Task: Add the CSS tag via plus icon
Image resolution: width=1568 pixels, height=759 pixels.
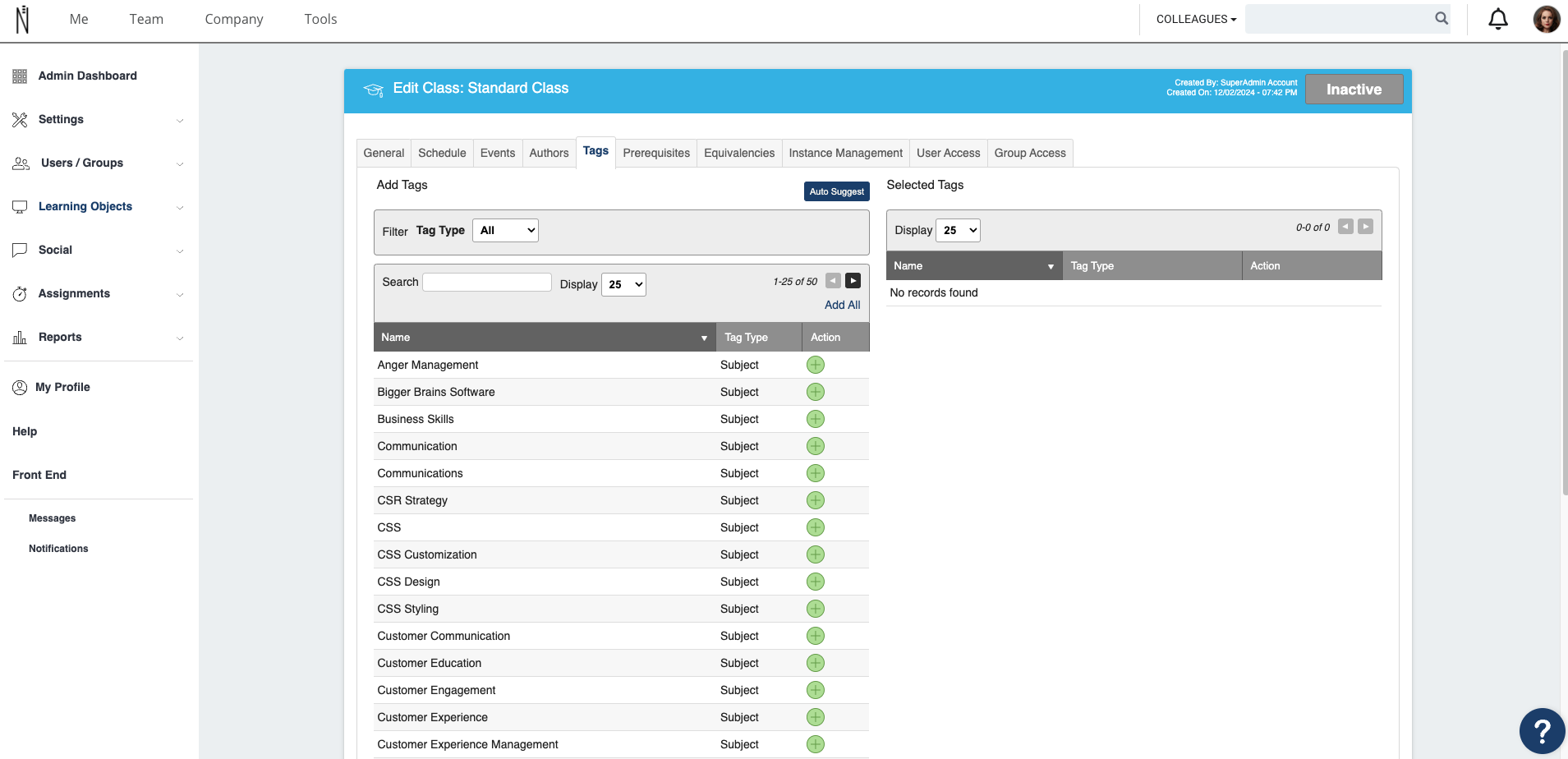Action: pos(816,527)
